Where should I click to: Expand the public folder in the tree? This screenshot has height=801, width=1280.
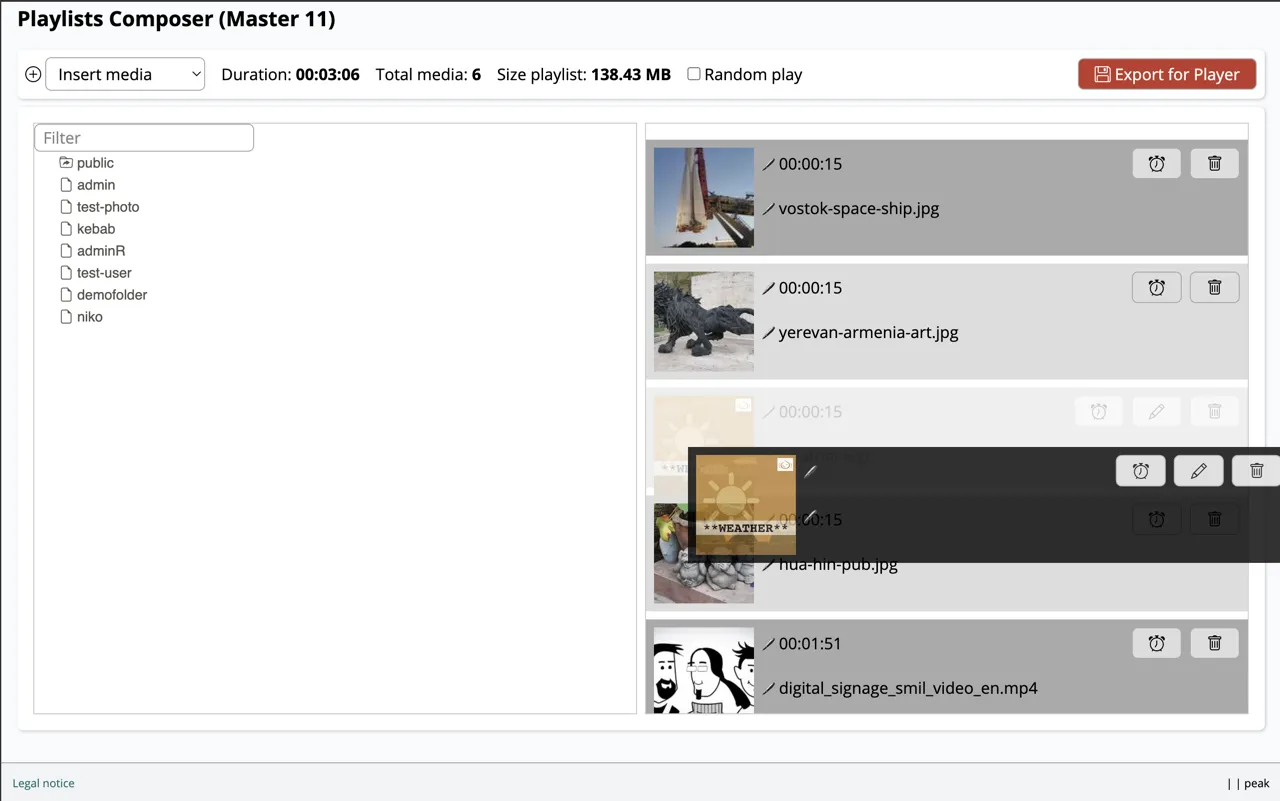[x=66, y=163]
